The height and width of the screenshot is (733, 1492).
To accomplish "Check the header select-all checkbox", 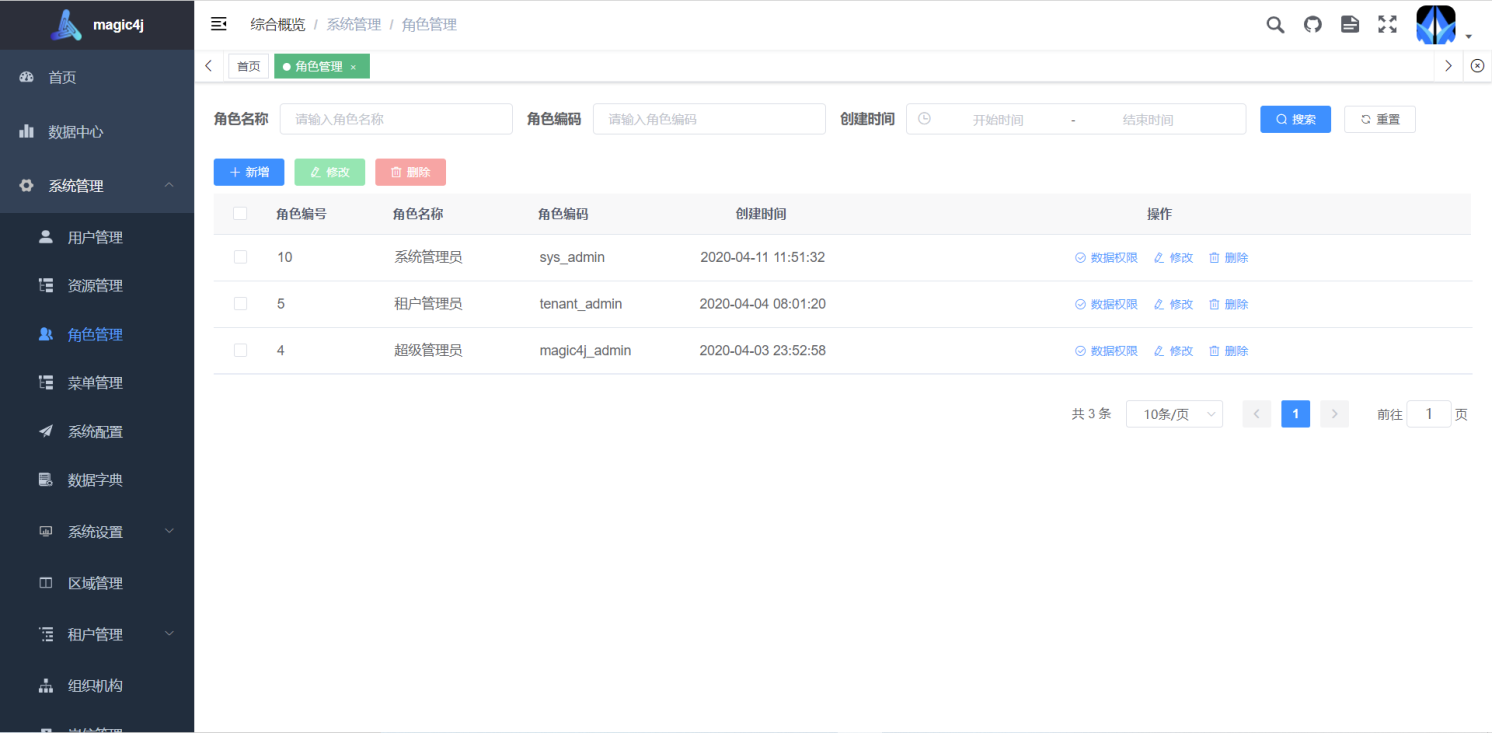I will pyautogui.click(x=240, y=213).
